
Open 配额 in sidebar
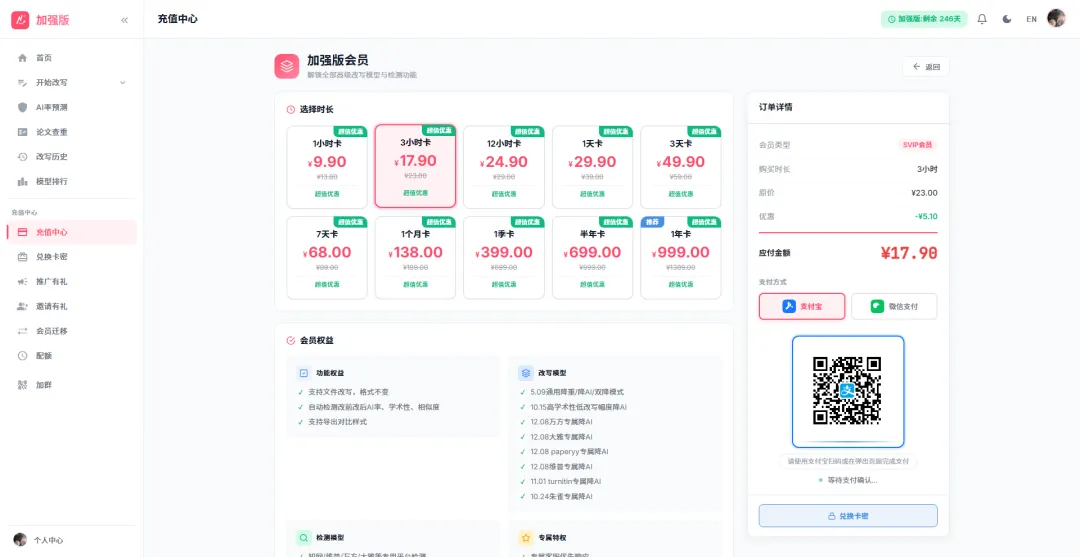click(72, 356)
